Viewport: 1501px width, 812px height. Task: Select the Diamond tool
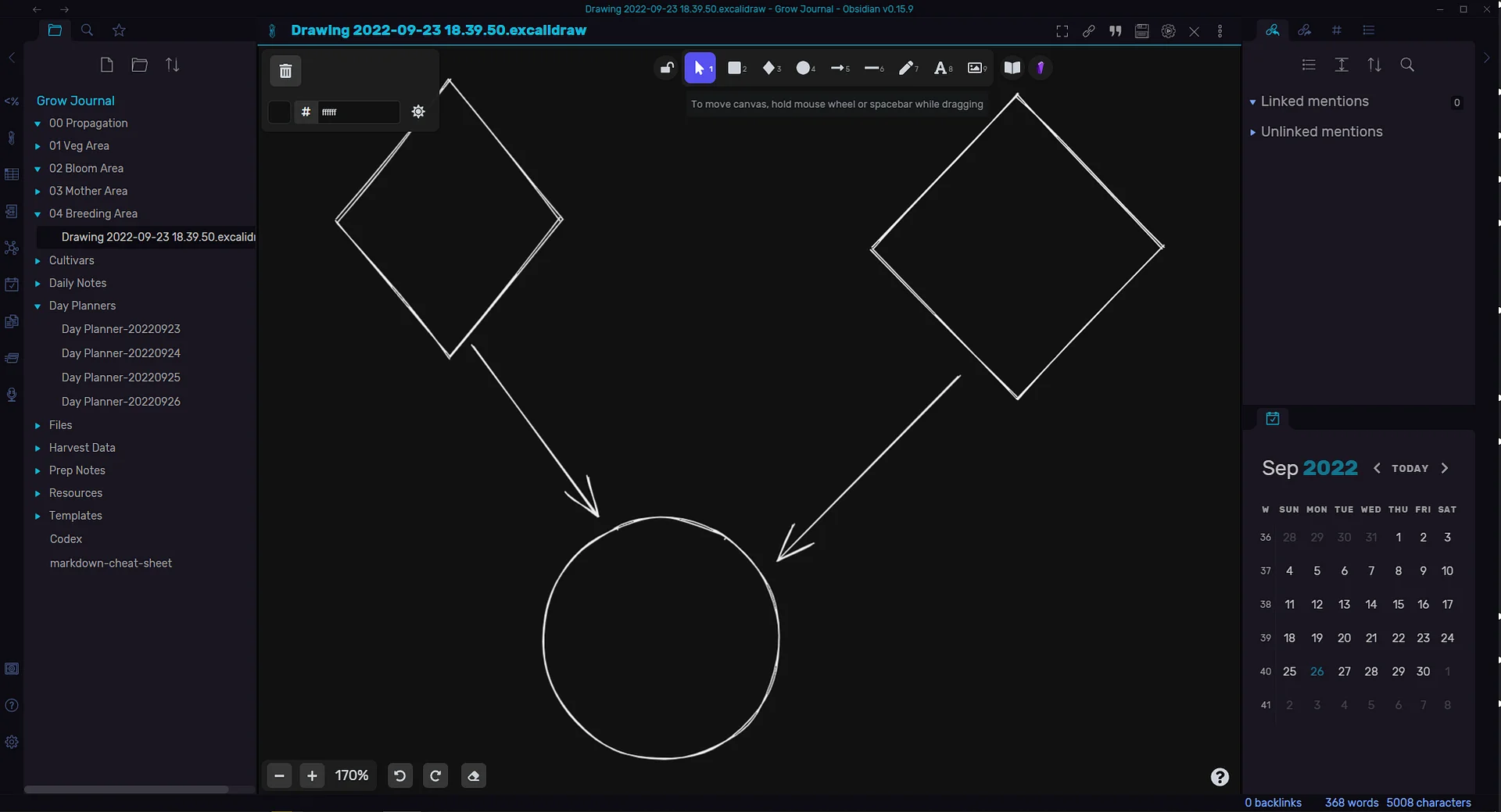click(x=770, y=68)
